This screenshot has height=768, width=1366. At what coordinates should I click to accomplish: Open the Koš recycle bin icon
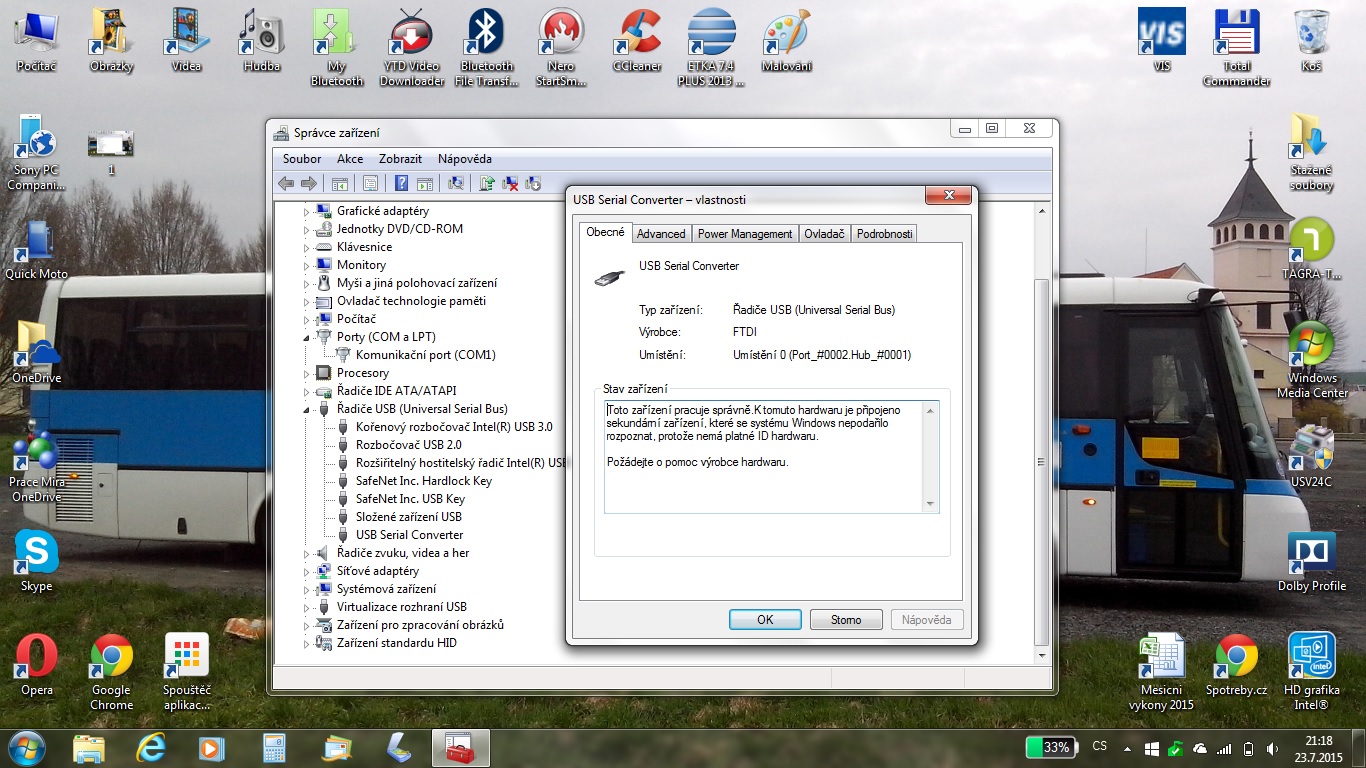[x=1312, y=40]
